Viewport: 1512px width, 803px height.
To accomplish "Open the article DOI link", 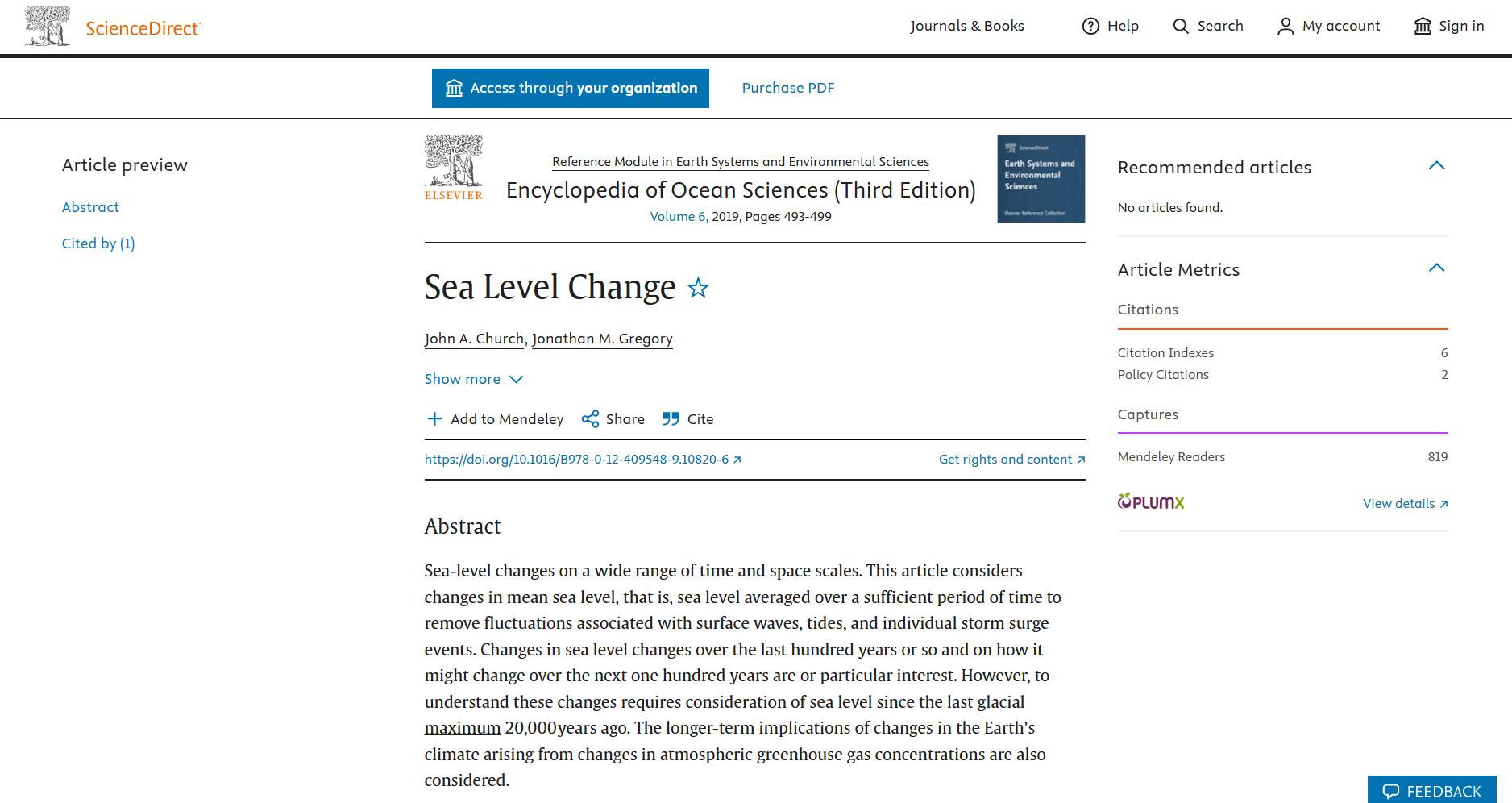I will pos(577,459).
